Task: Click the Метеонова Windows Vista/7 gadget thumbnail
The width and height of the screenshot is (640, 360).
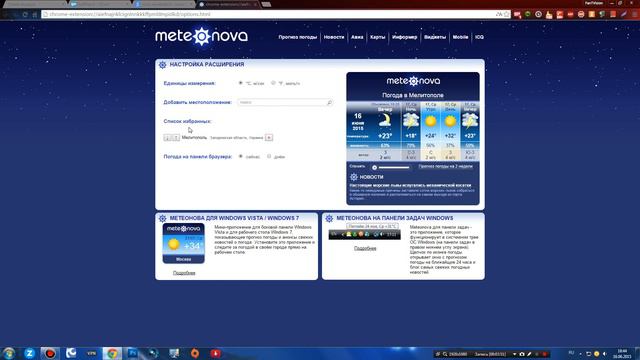Action: coord(184,243)
